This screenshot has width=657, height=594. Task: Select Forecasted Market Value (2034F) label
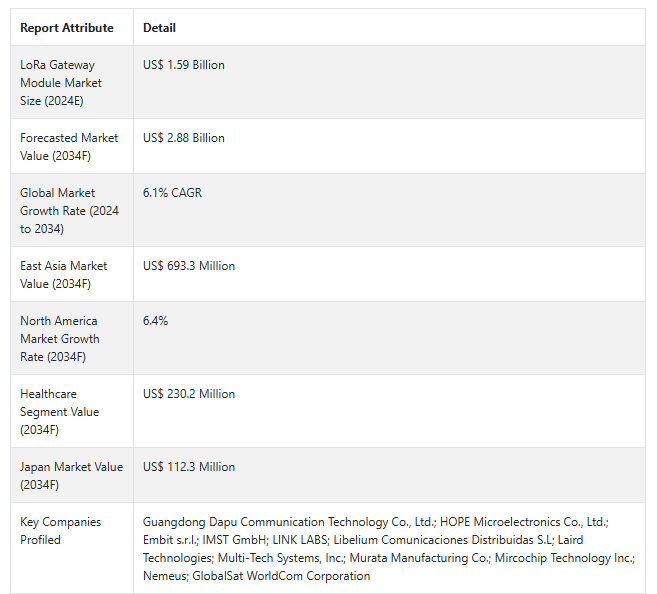click(69, 147)
